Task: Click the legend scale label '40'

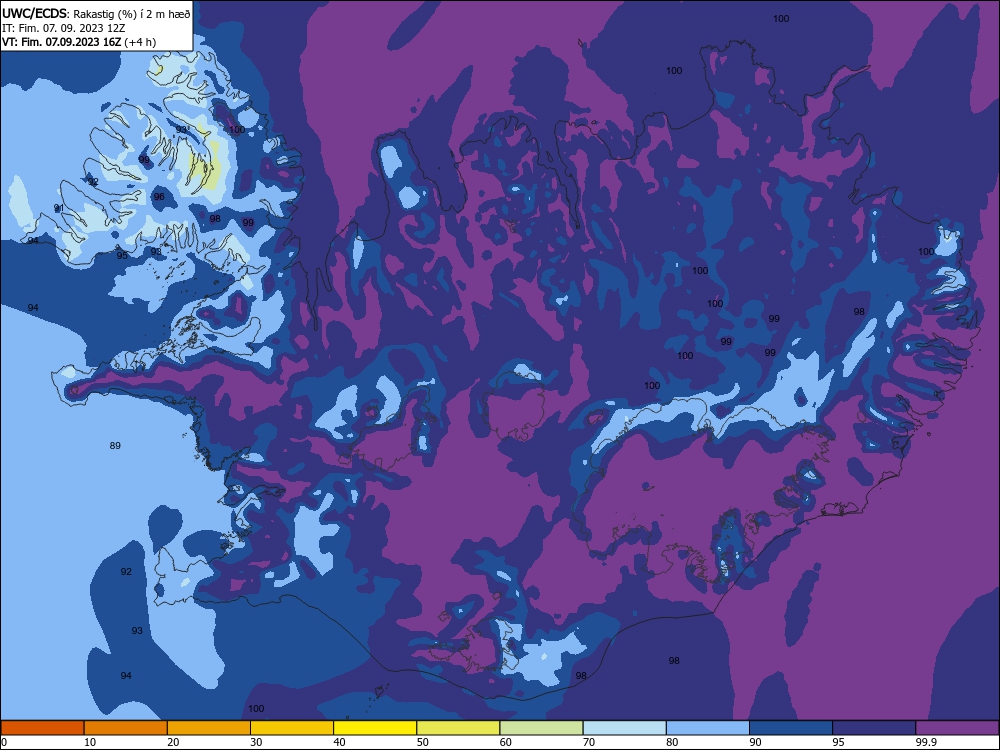Action: pyautogui.click(x=339, y=742)
